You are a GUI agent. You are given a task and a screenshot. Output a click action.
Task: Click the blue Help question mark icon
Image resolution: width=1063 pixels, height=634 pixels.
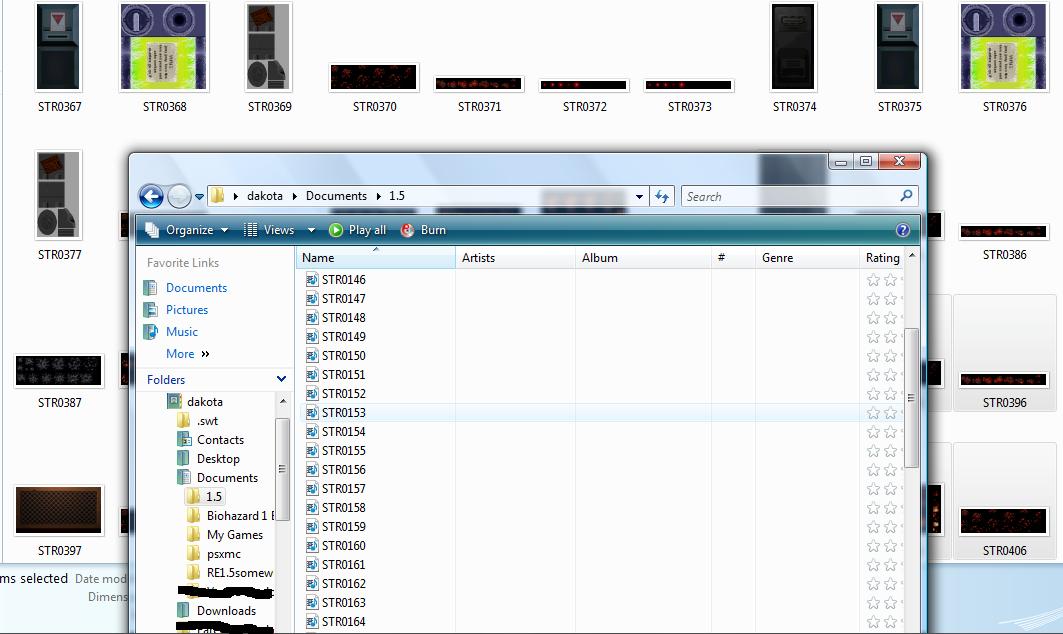902,230
